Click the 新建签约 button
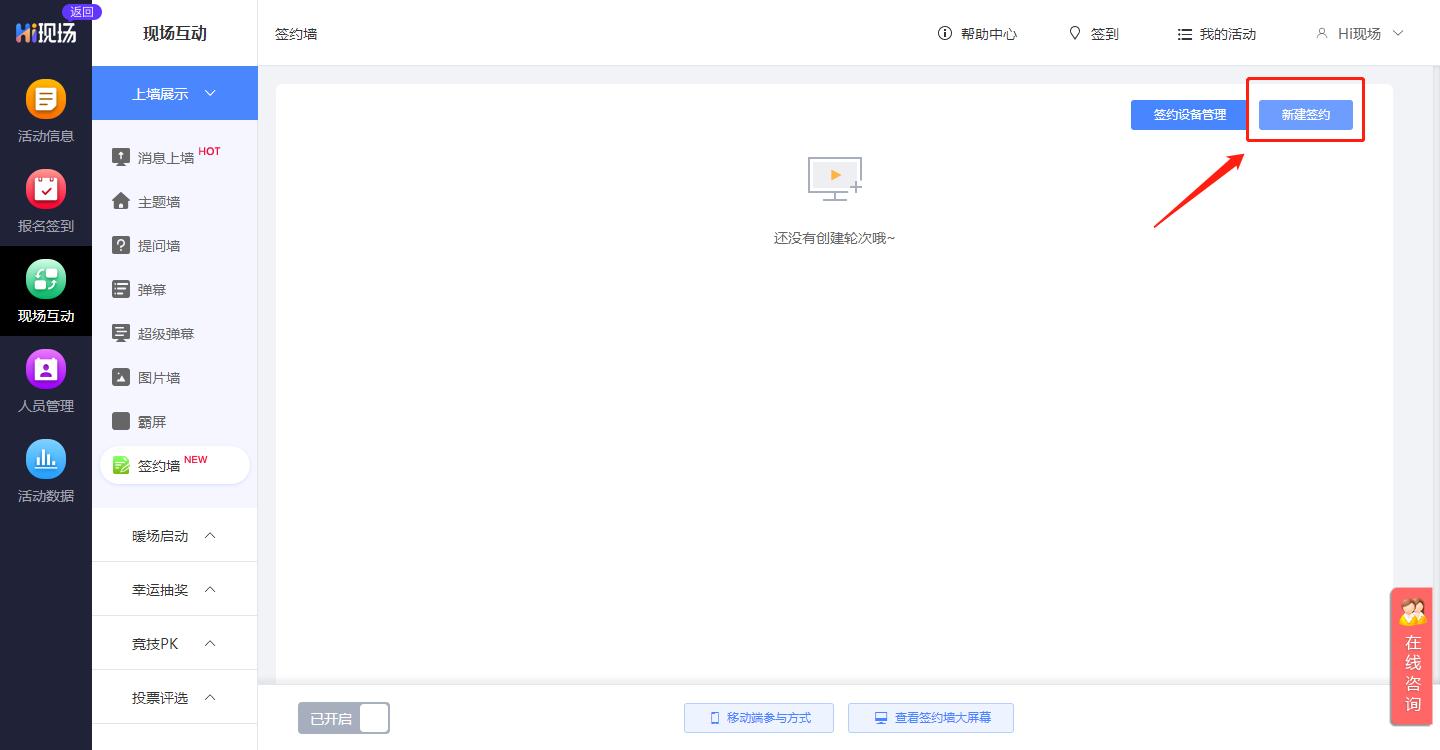1440x750 pixels. pyautogui.click(x=1304, y=114)
